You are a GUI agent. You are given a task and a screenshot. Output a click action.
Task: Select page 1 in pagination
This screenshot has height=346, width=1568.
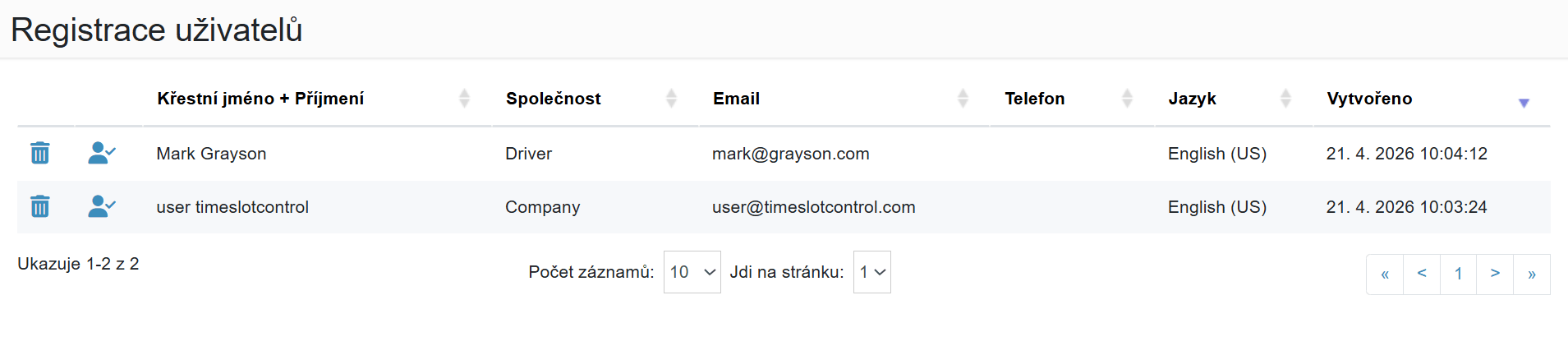[1459, 274]
